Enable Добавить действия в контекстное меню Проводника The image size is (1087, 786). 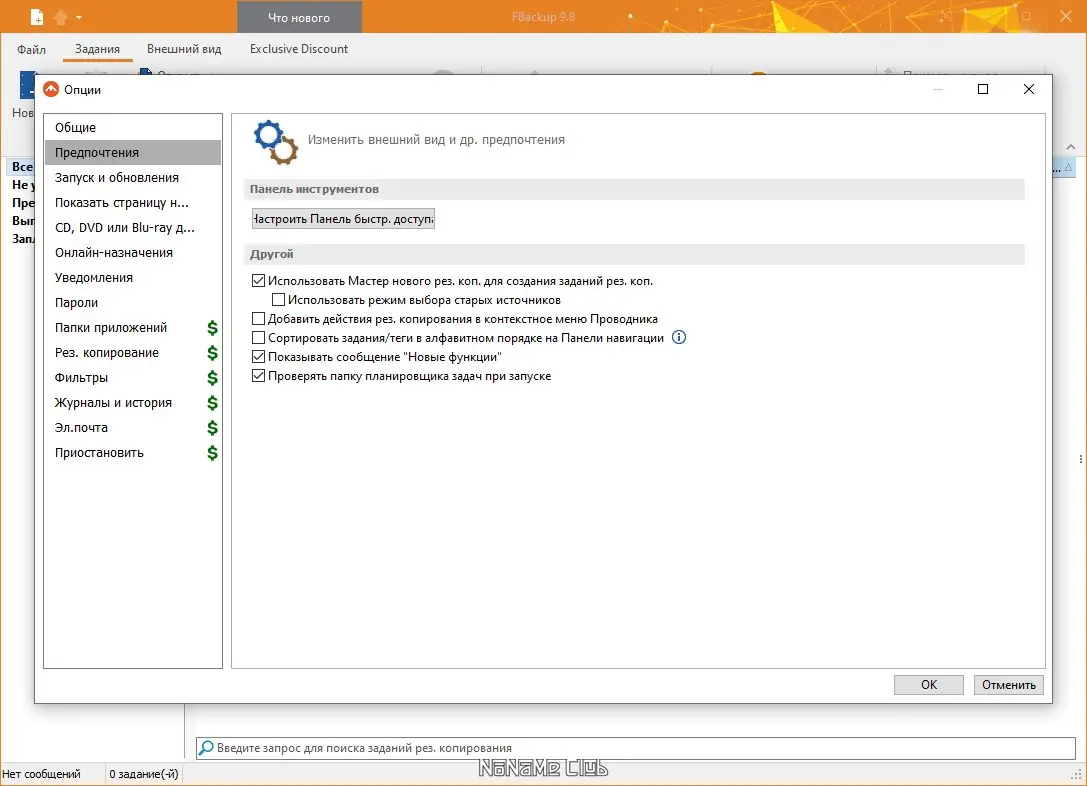coord(259,319)
